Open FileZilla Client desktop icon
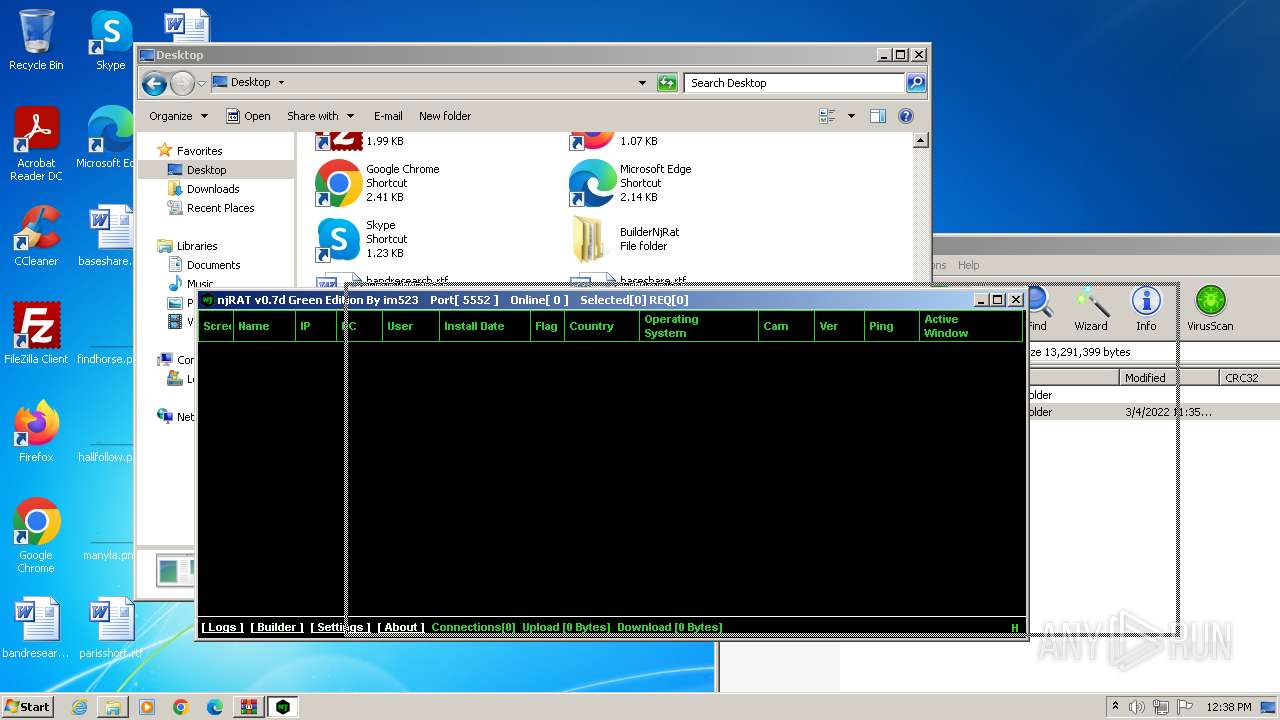The height and width of the screenshot is (720, 1280). click(x=36, y=334)
